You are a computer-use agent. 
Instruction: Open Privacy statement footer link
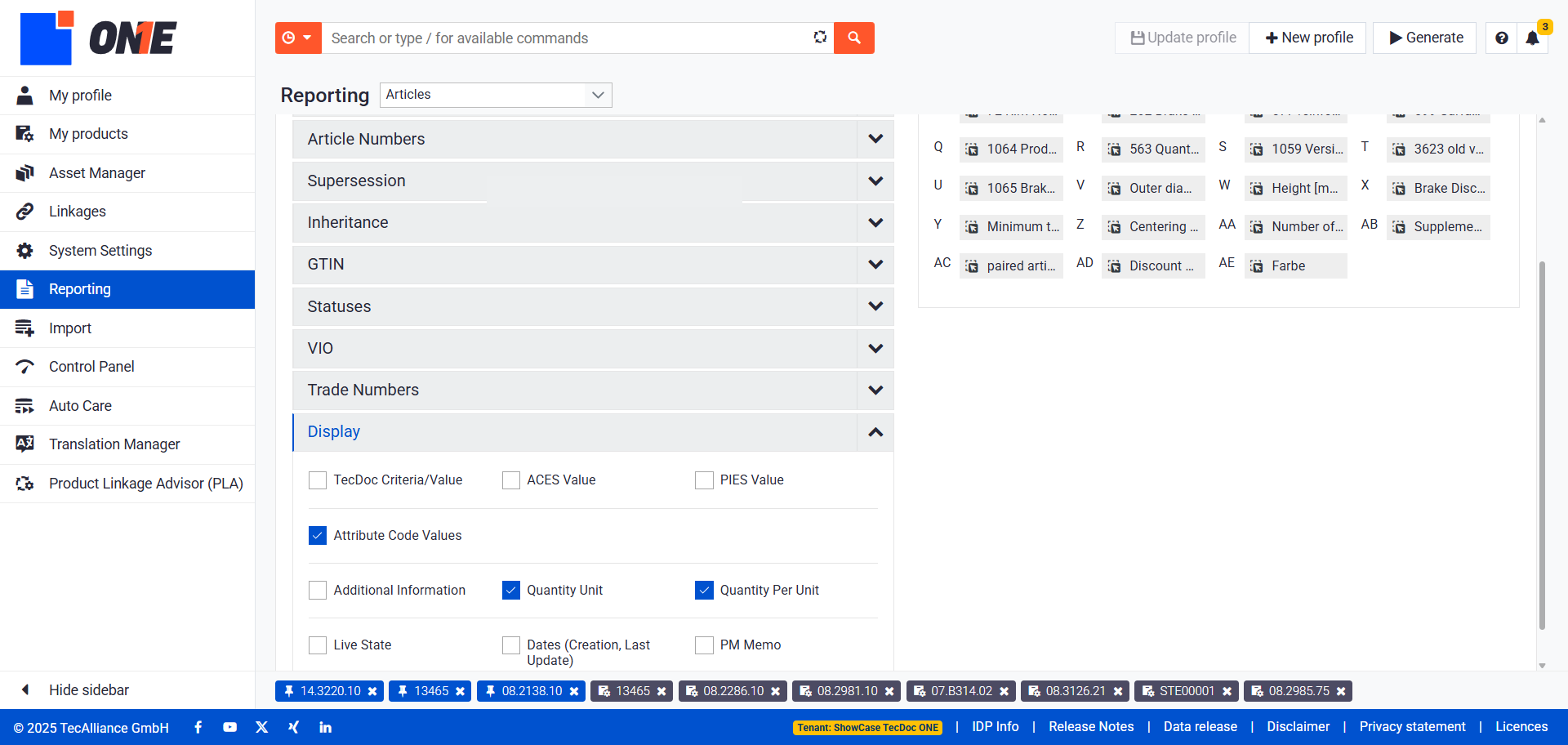pyautogui.click(x=1412, y=727)
